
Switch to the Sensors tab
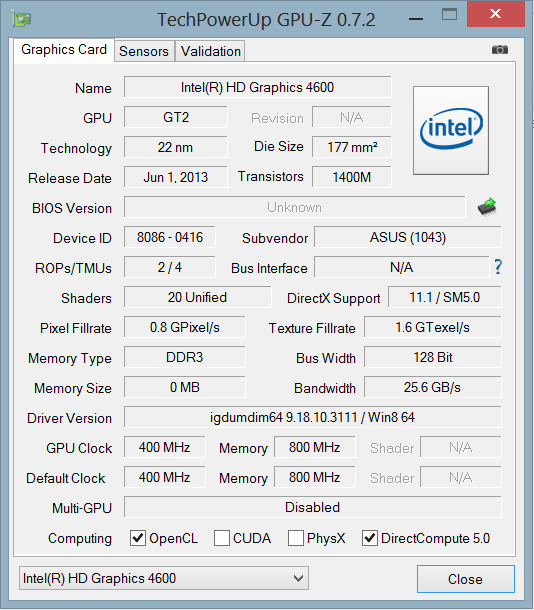[x=144, y=51]
